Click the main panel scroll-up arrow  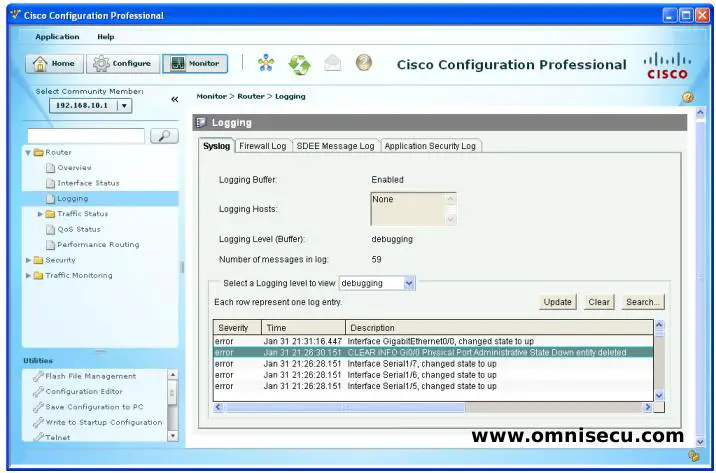click(700, 113)
